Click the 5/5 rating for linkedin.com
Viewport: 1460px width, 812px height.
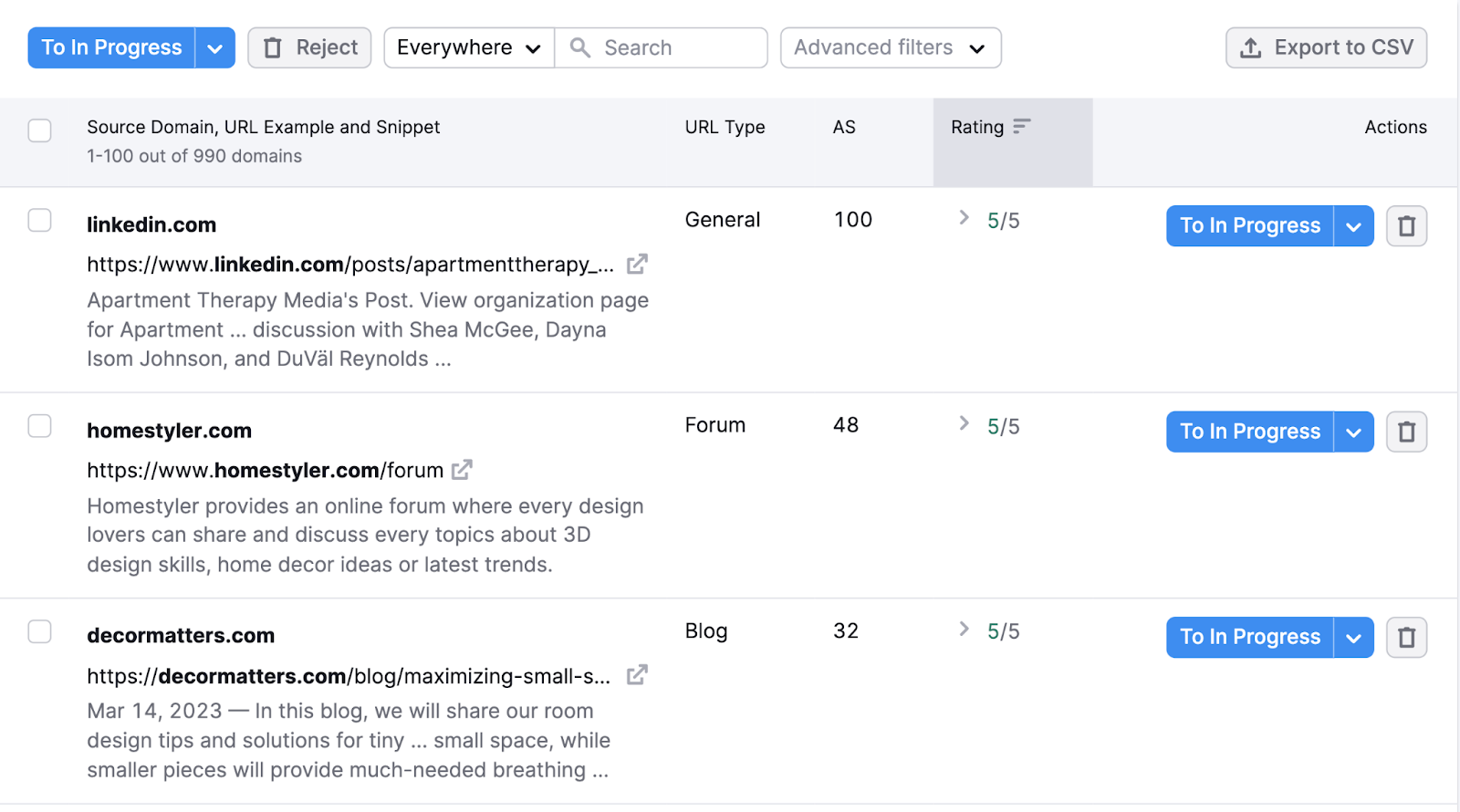pyautogui.click(x=1004, y=221)
